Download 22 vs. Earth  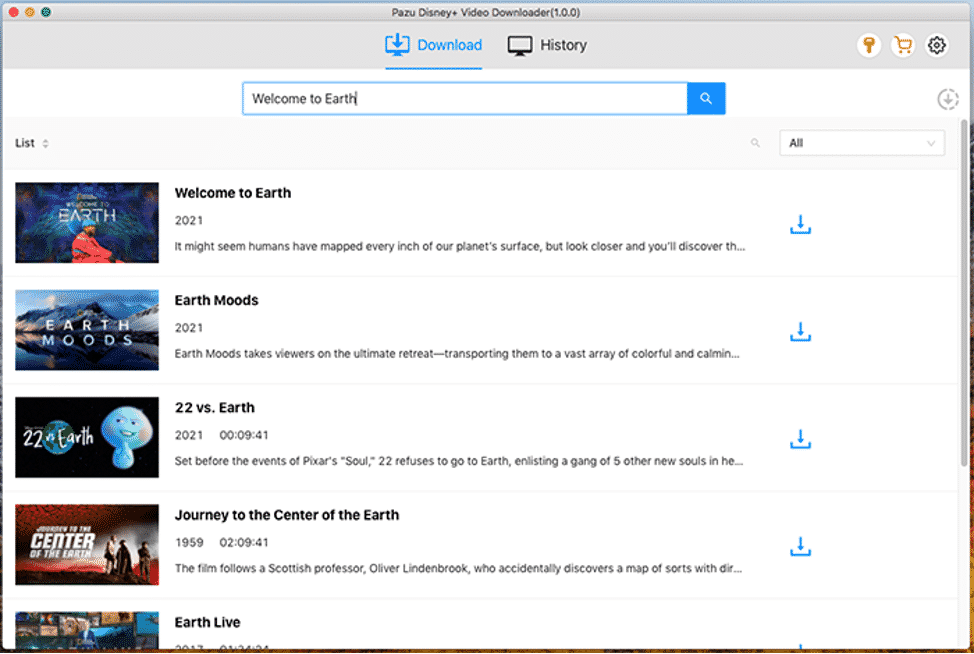pos(800,438)
